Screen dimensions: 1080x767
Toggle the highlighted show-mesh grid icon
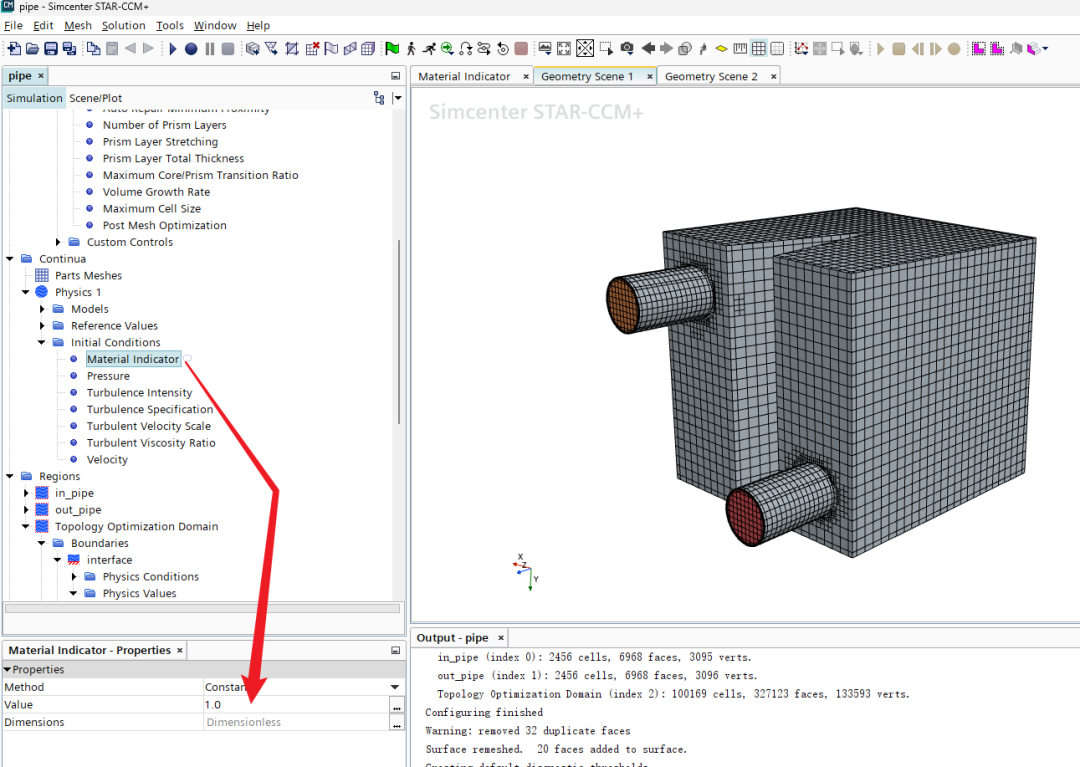pyautogui.click(x=758, y=48)
